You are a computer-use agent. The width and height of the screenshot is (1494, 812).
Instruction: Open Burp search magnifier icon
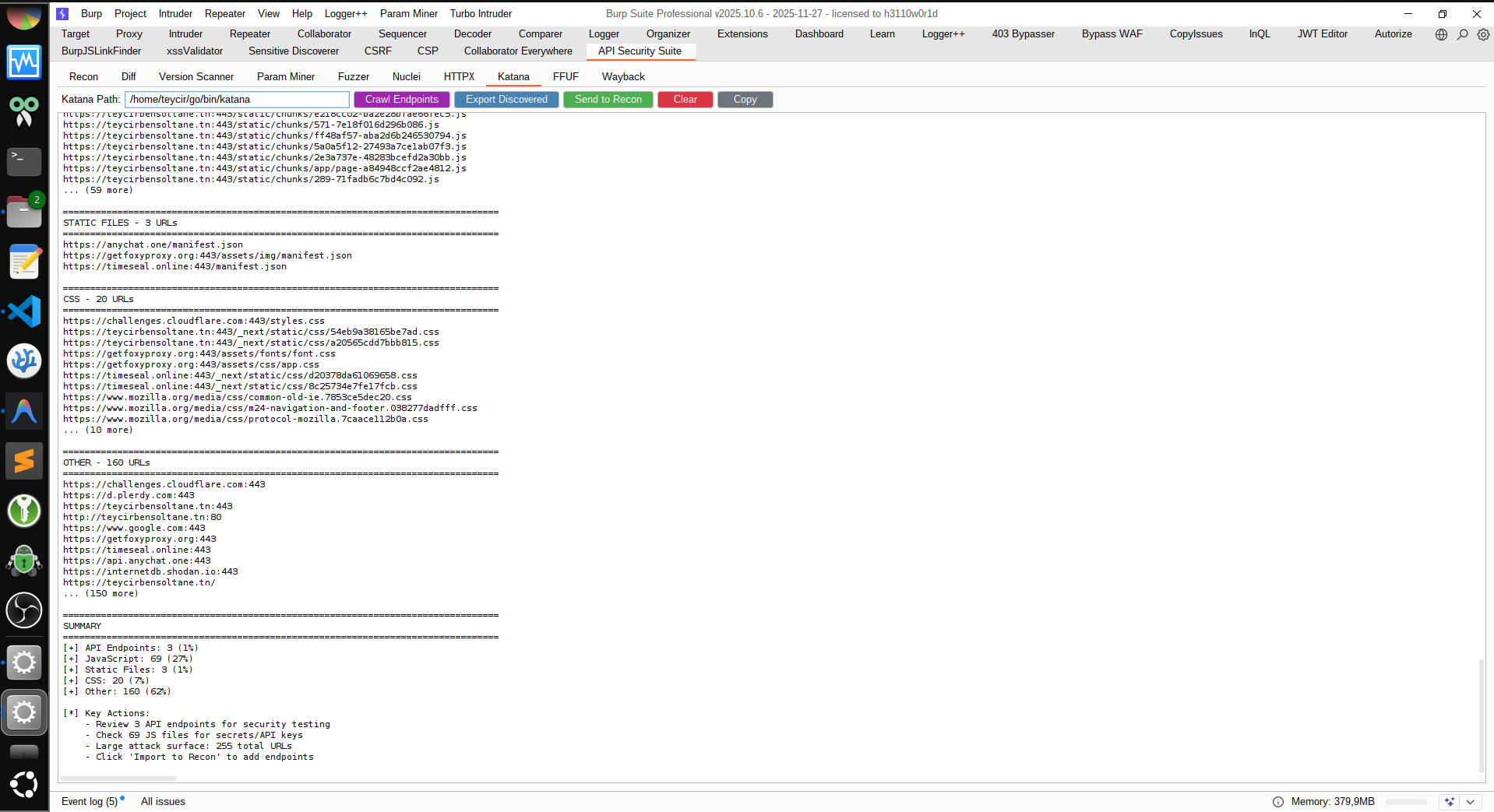point(1463,34)
